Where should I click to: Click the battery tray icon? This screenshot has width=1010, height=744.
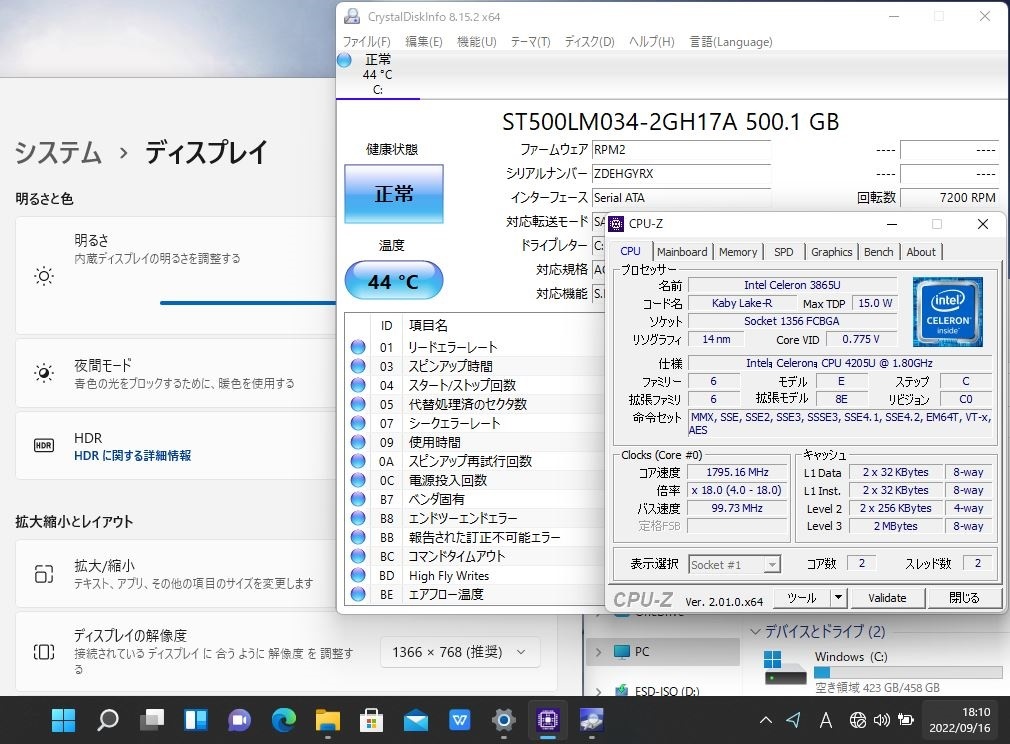906,720
